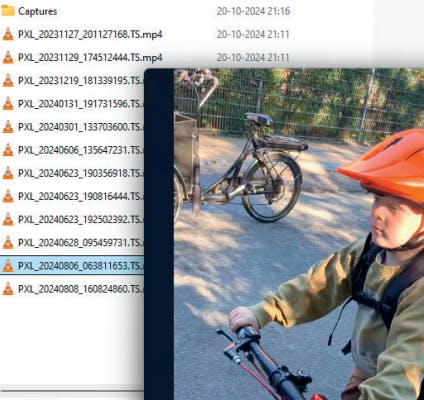
Task: Click VLC cone icon for PXL_20240301_133703600
Action: tap(8, 127)
